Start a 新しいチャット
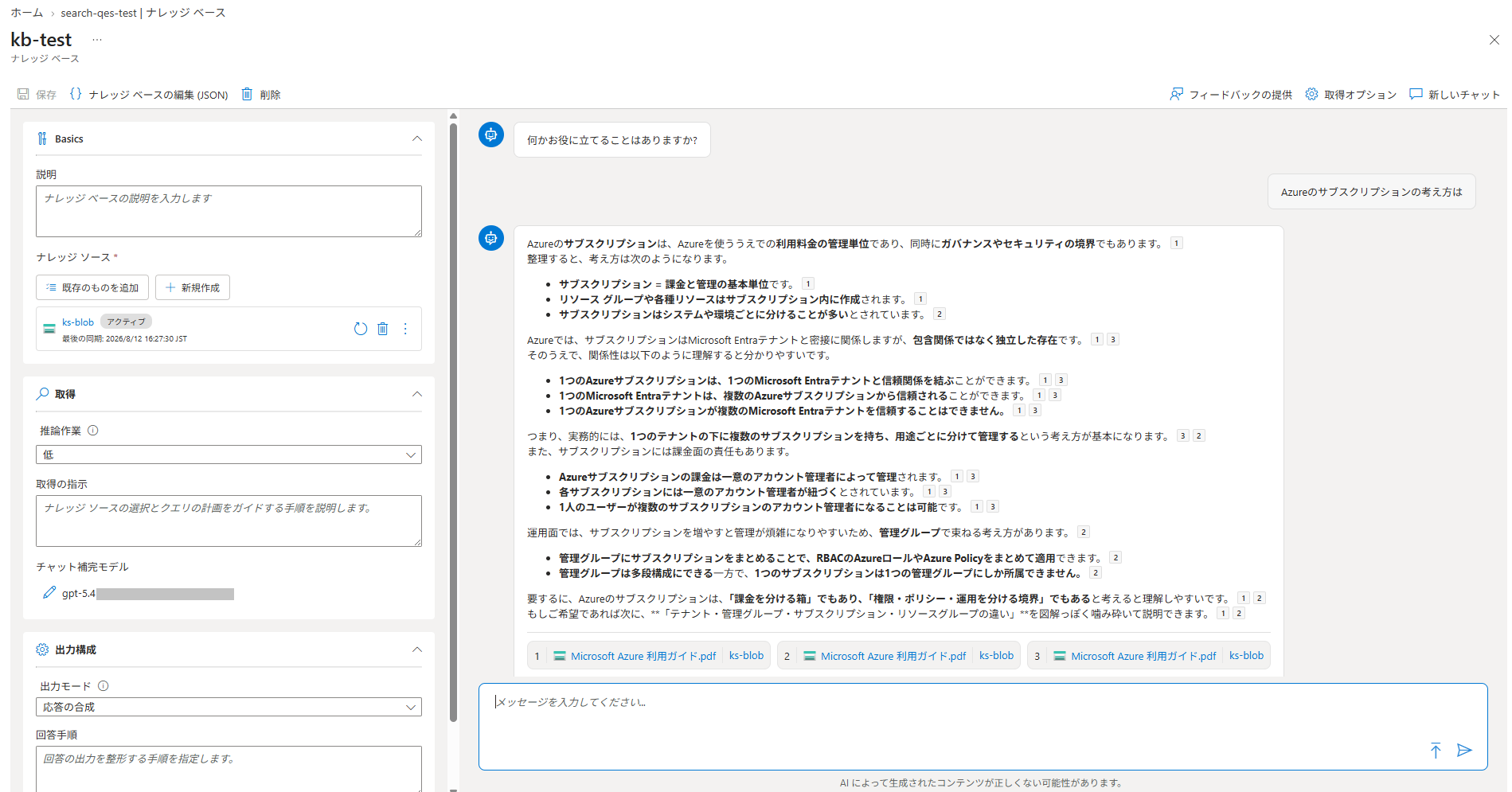Screen dimensions: 1512x792 (x=1454, y=94)
